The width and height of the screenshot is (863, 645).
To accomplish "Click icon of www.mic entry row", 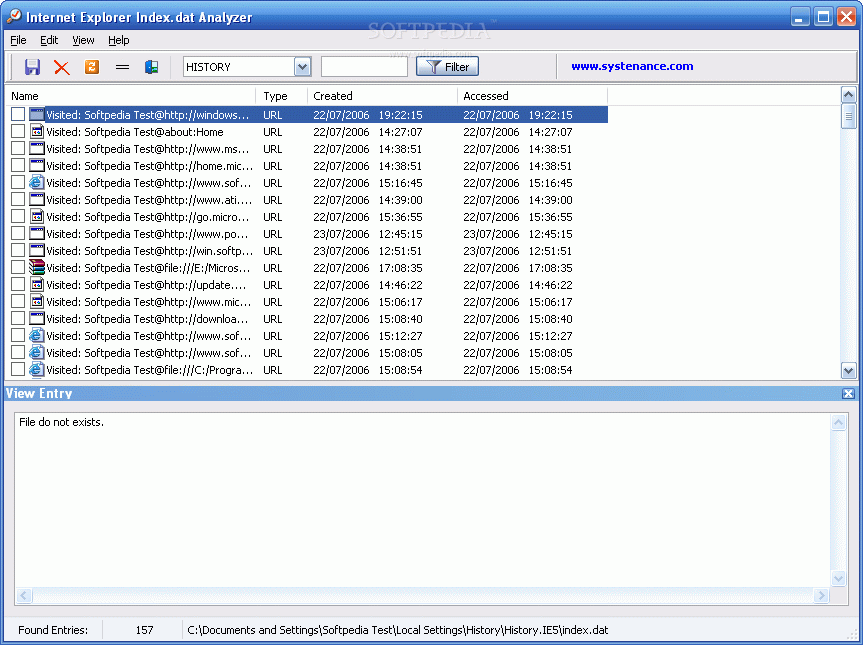I will 37,301.
